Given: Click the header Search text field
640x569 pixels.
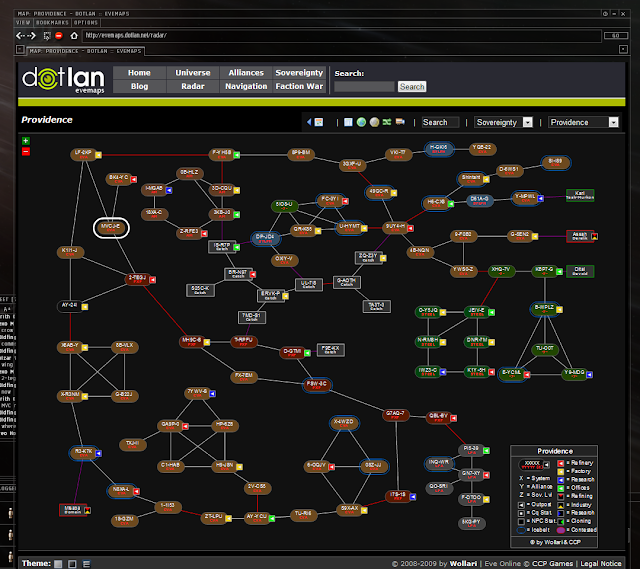Looking at the screenshot, I should coord(364,87).
